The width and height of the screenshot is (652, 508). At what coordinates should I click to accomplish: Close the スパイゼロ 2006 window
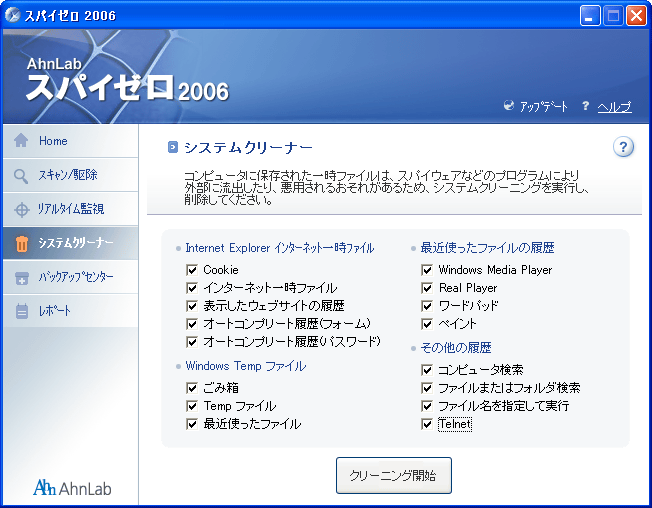pos(636,16)
